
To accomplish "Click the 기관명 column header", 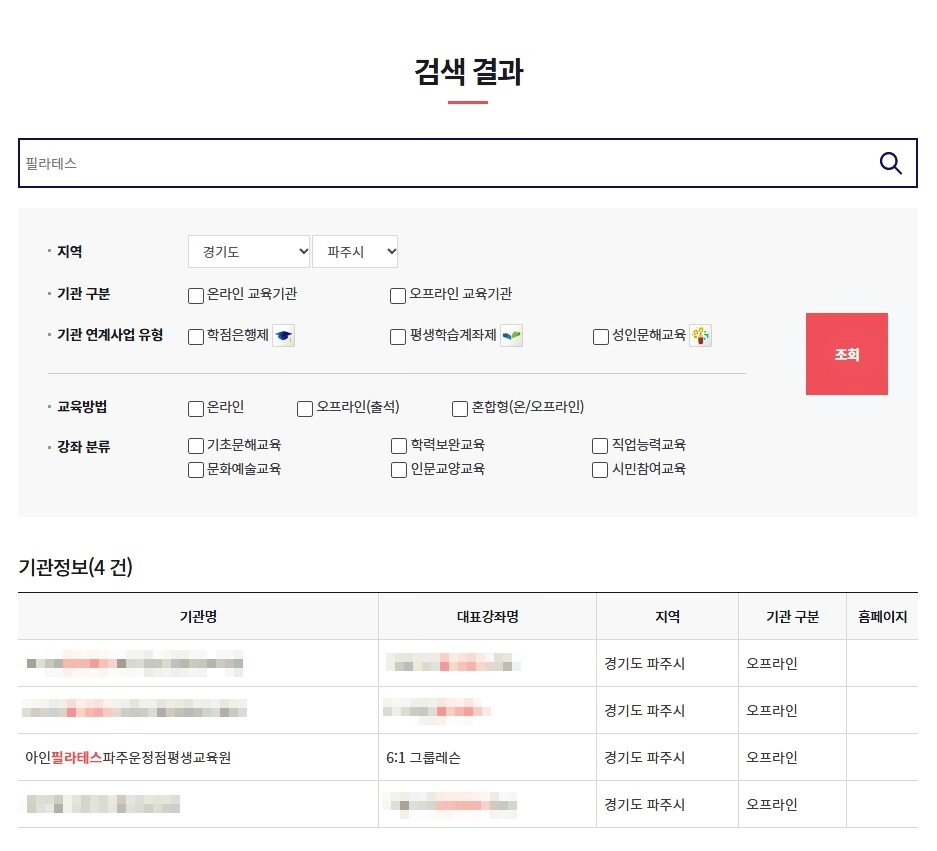I will pos(198,617).
